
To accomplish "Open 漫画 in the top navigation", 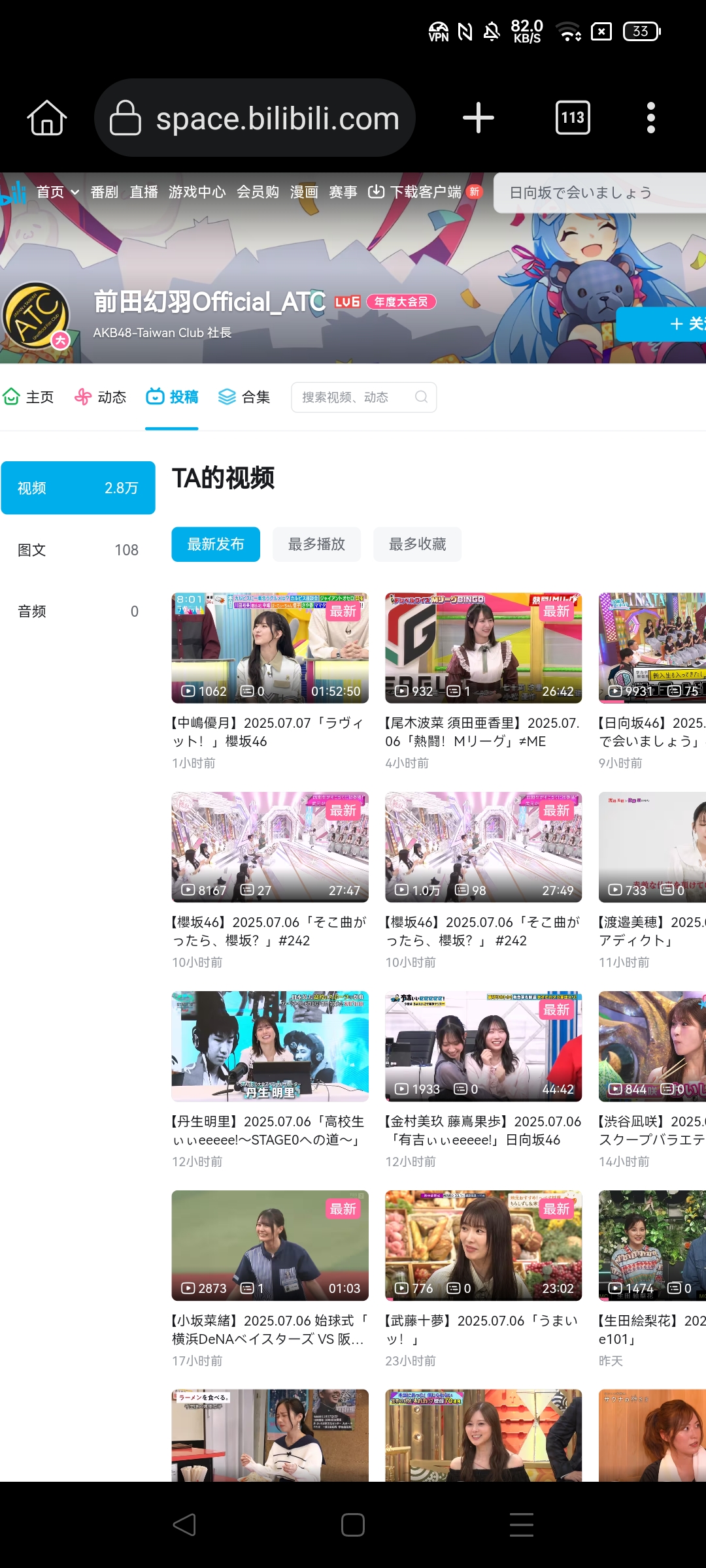I will (x=304, y=192).
